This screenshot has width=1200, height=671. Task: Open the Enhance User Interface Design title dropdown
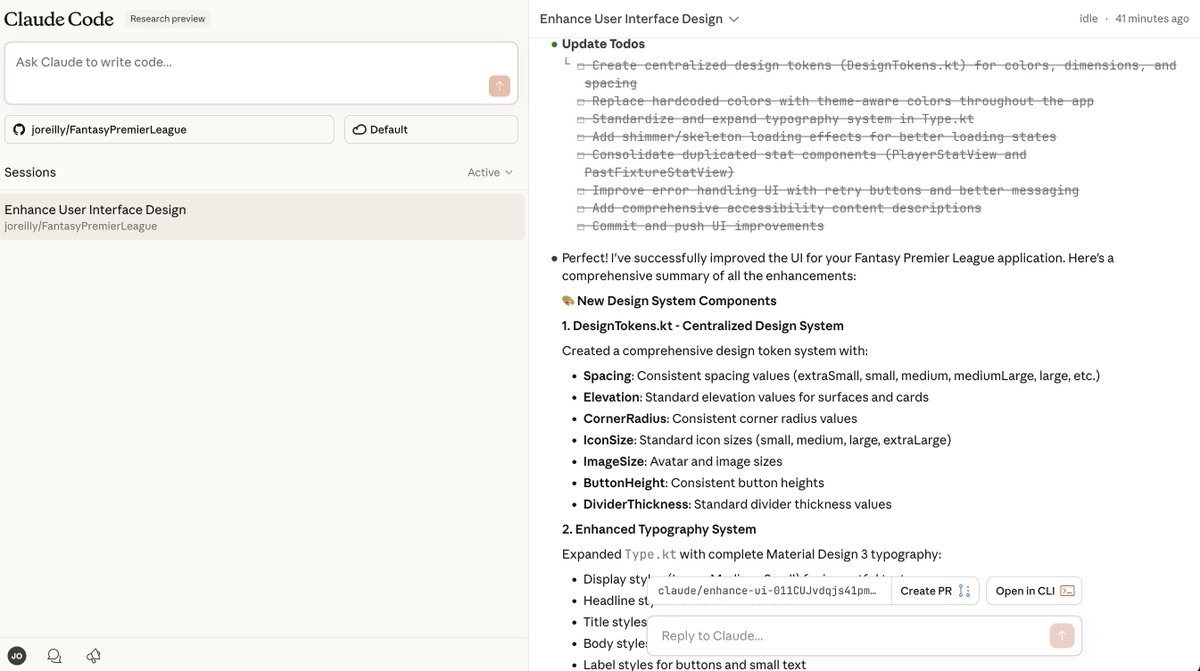(x=640, y=19)
